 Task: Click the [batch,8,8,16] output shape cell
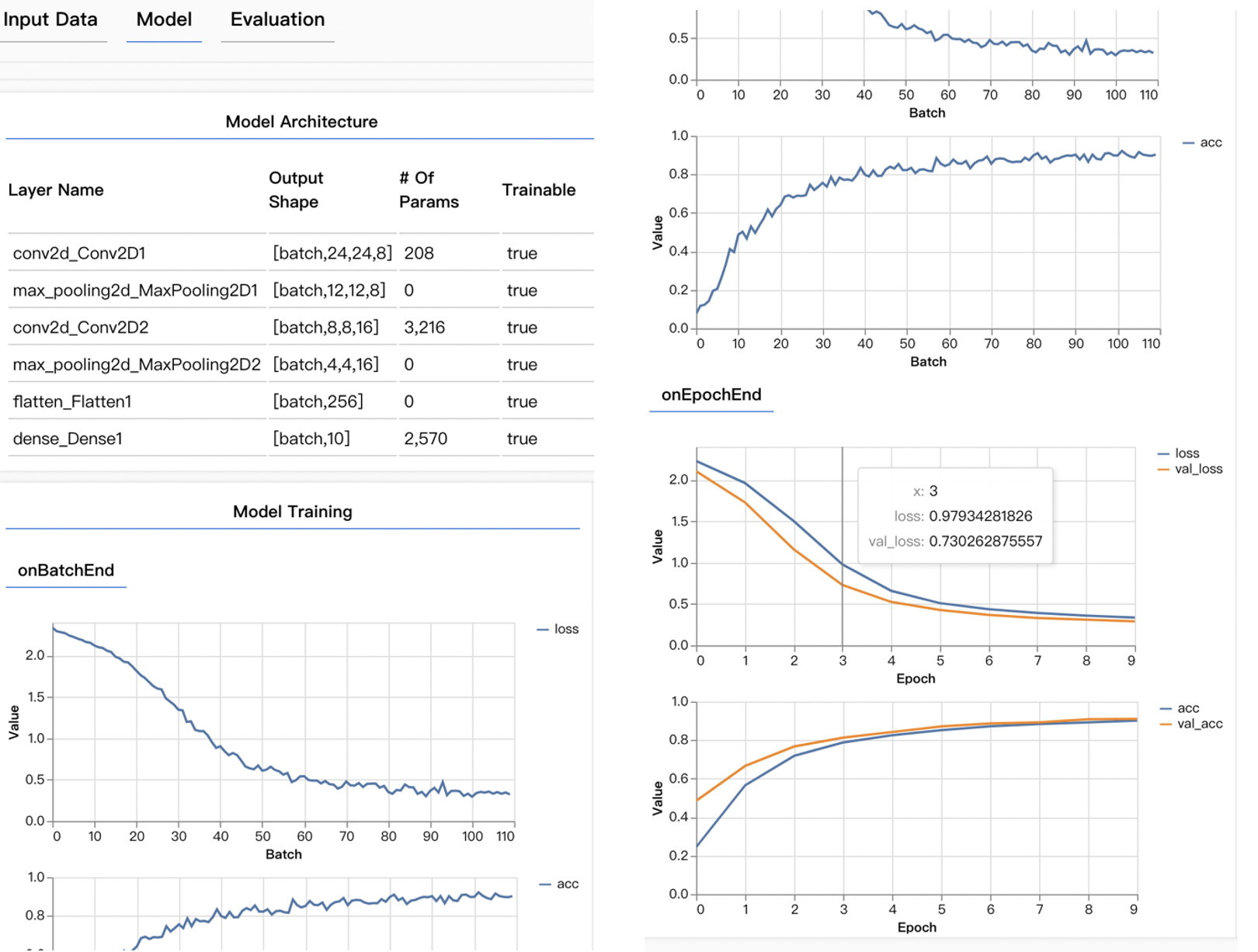coord(326,328)
